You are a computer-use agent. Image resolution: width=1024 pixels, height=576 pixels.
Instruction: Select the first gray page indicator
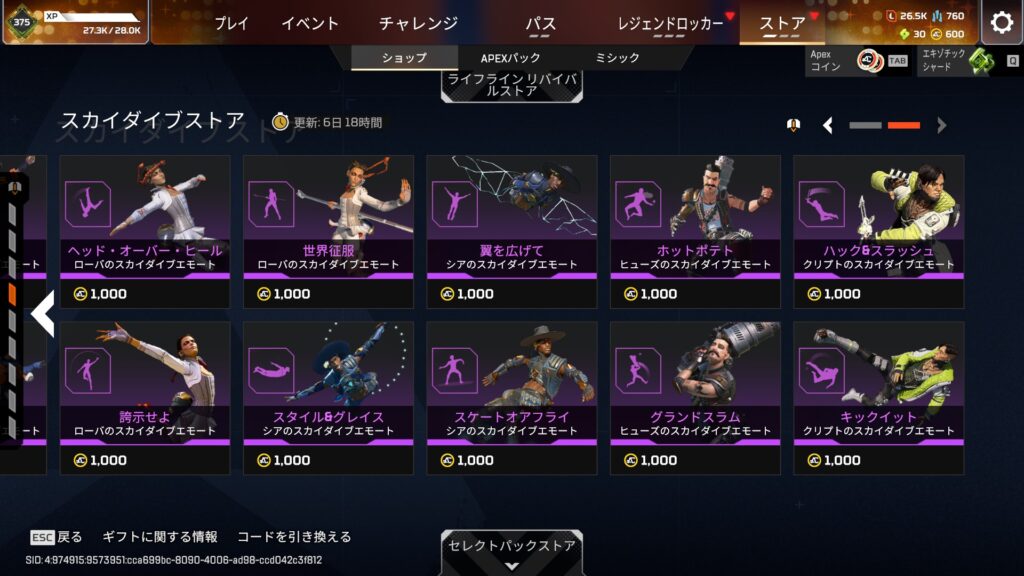865,125
